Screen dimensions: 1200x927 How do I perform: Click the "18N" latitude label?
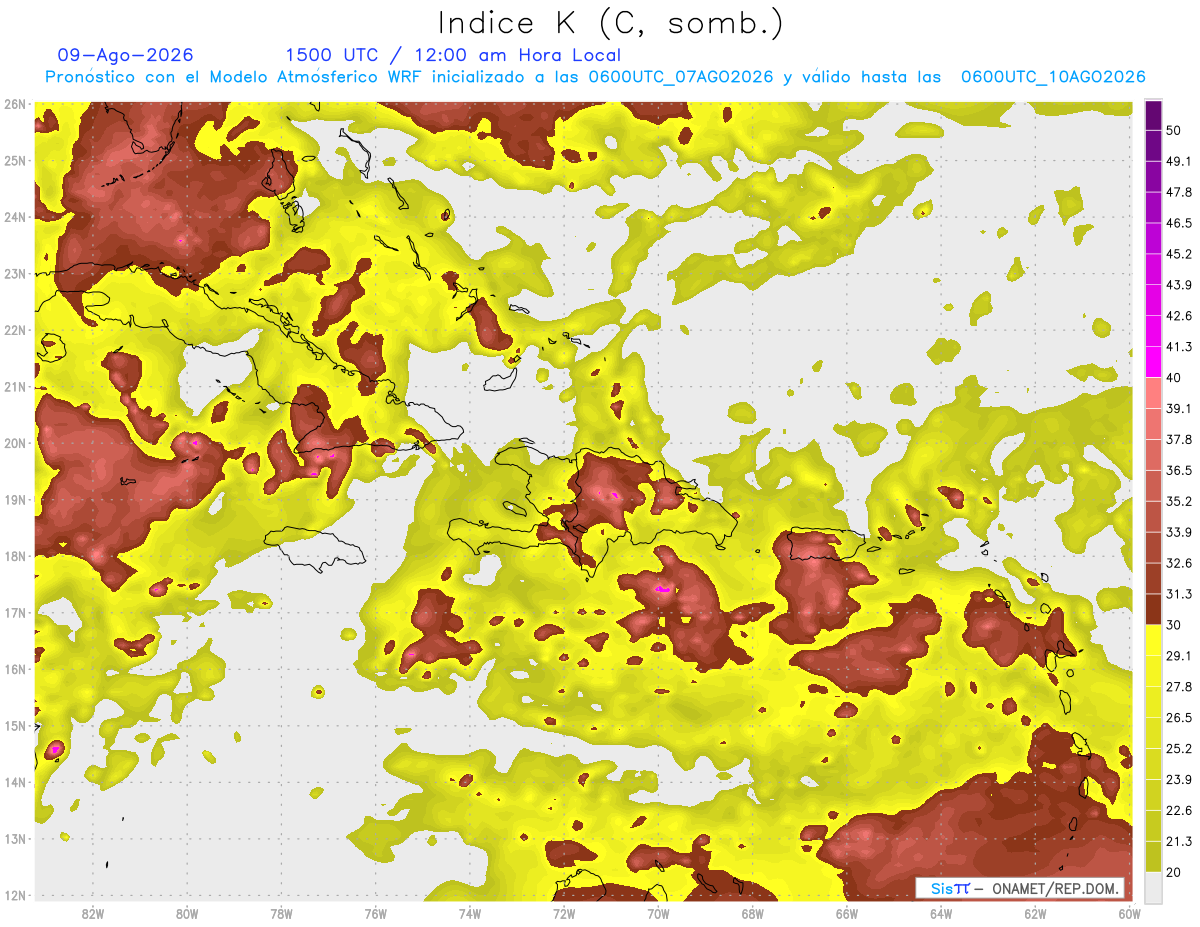point(15,556)
